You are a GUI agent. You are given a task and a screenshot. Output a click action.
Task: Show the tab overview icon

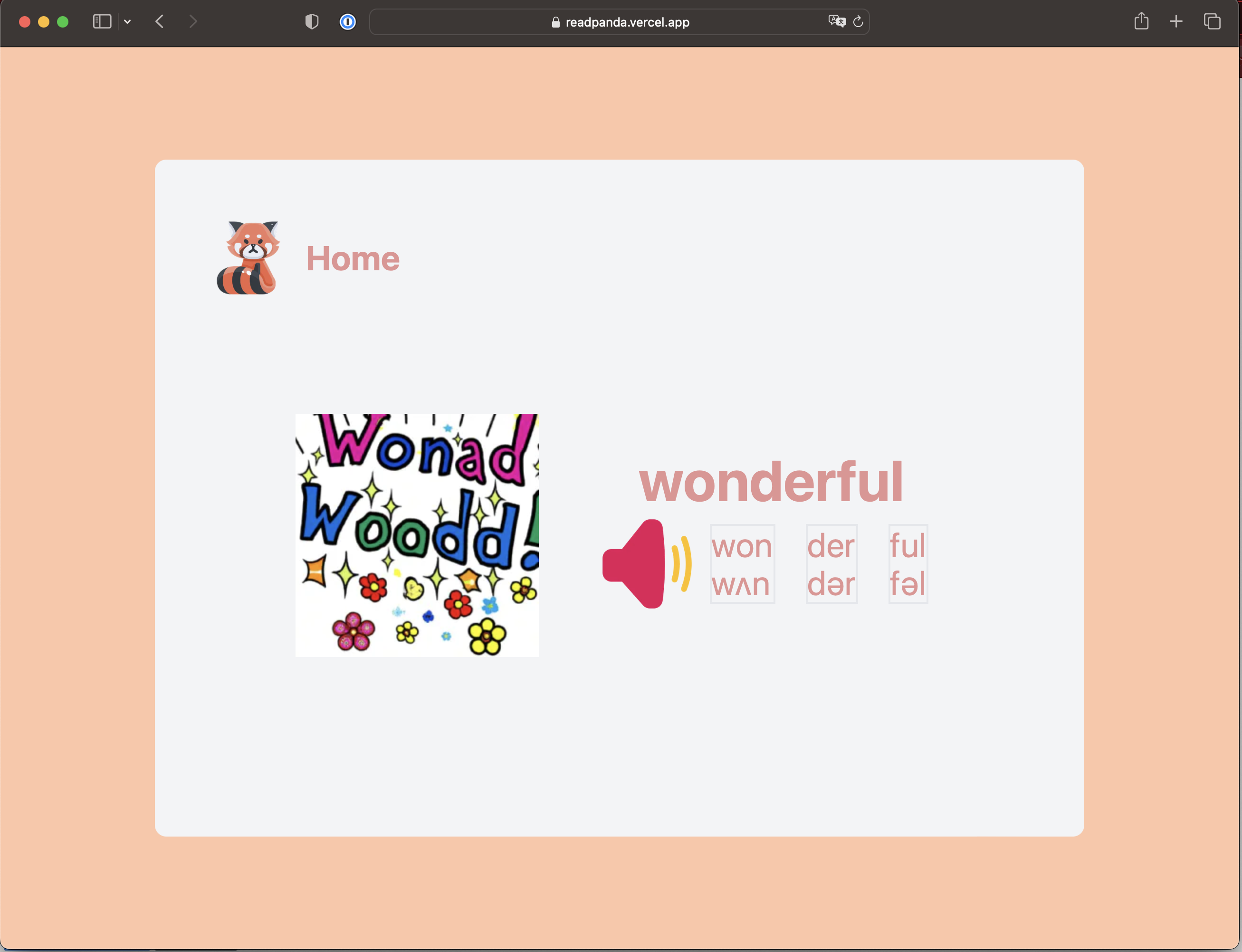coord(1212,21)
